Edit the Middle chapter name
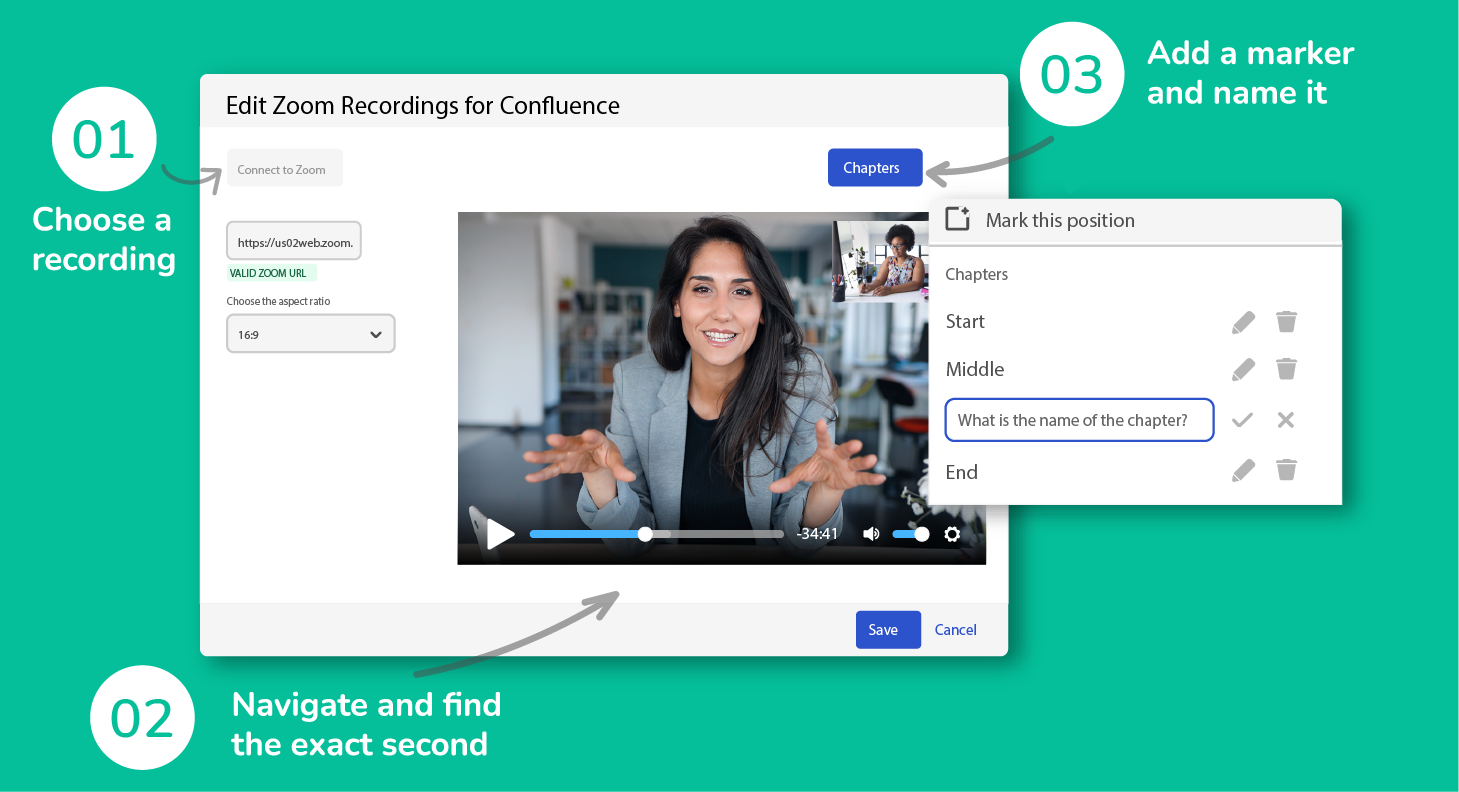Viewport: 1459px width, 792px height. pyautogui.click(x=1243, y=370)
